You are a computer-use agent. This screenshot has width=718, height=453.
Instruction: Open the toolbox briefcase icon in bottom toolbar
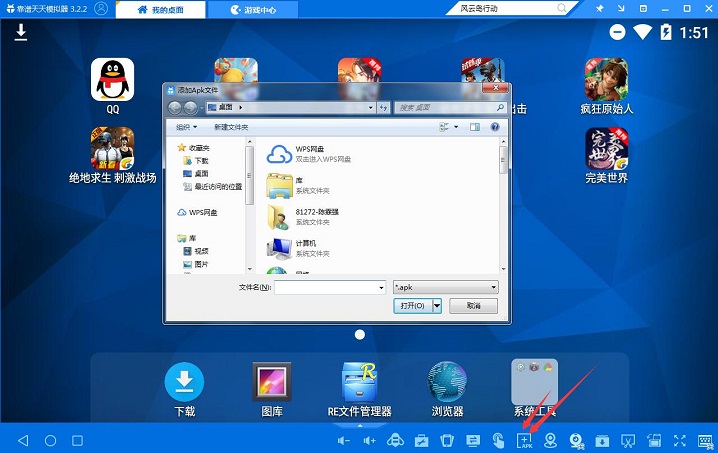tap(421, 441)
